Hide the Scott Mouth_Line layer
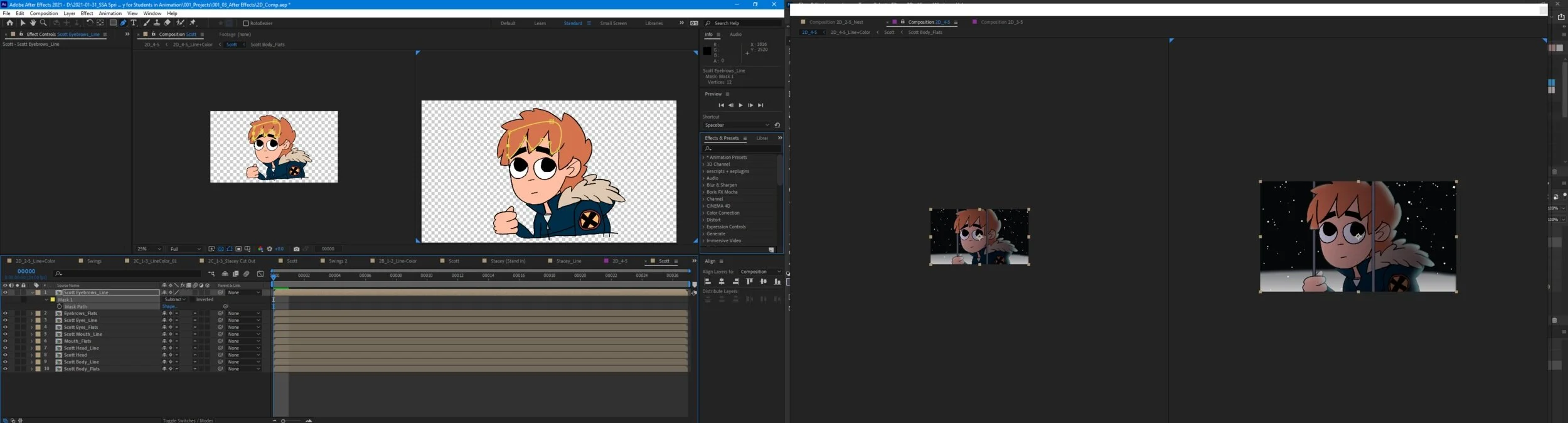1568x423 pixels. click(x=5, y=334)
